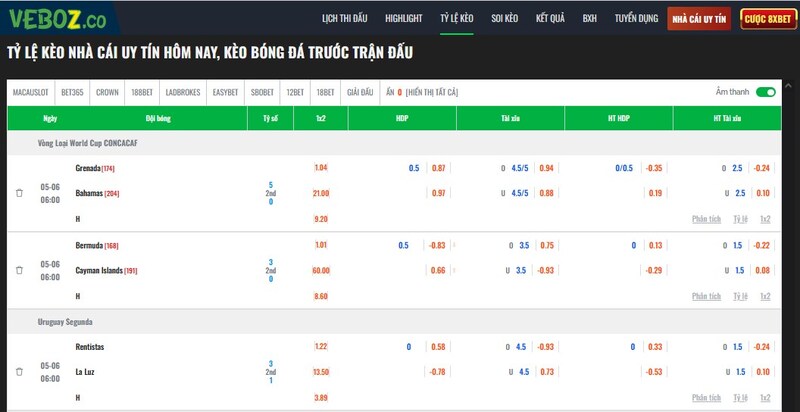The image size is (800, 412).
Task: Open Tỷ lệ link for Grenada match
Action: pos(740,219)
